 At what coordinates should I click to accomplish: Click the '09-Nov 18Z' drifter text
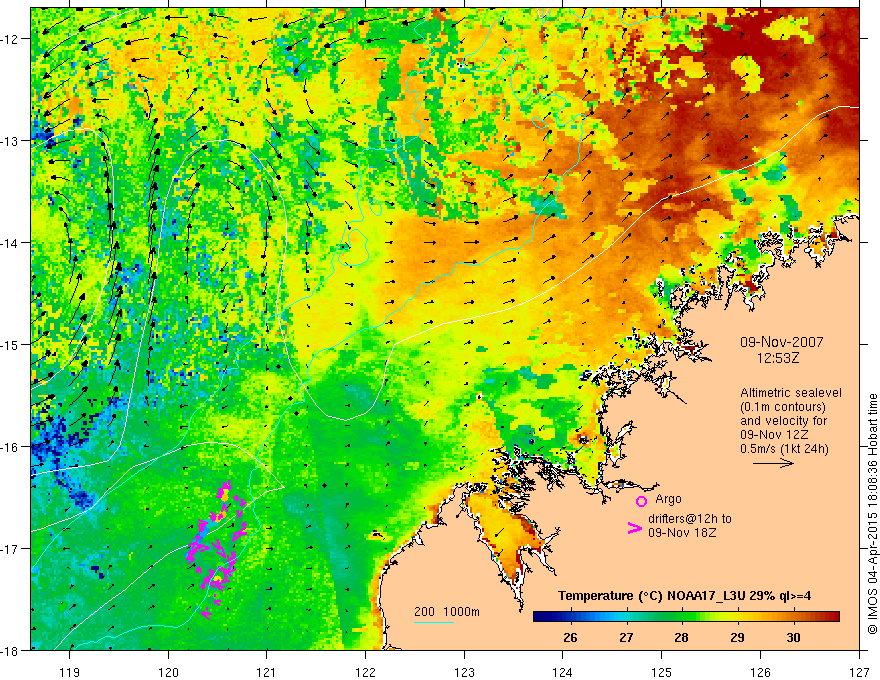(x=682, y=533)
